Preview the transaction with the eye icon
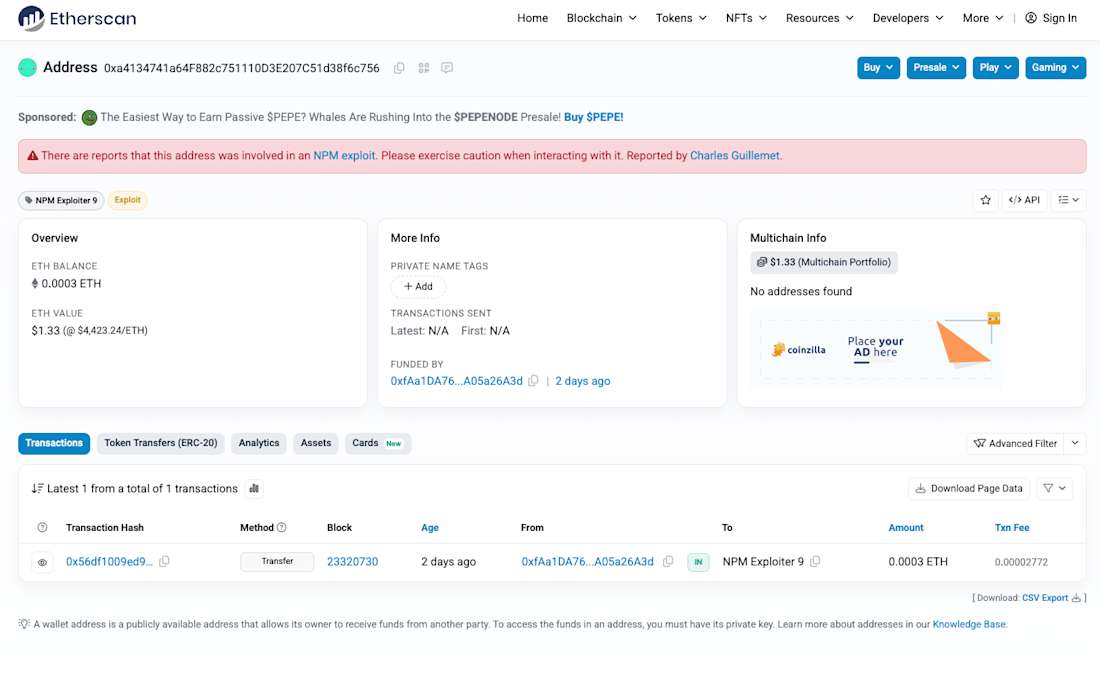Viewport: 1100px width, 674px height. [42, 562]
